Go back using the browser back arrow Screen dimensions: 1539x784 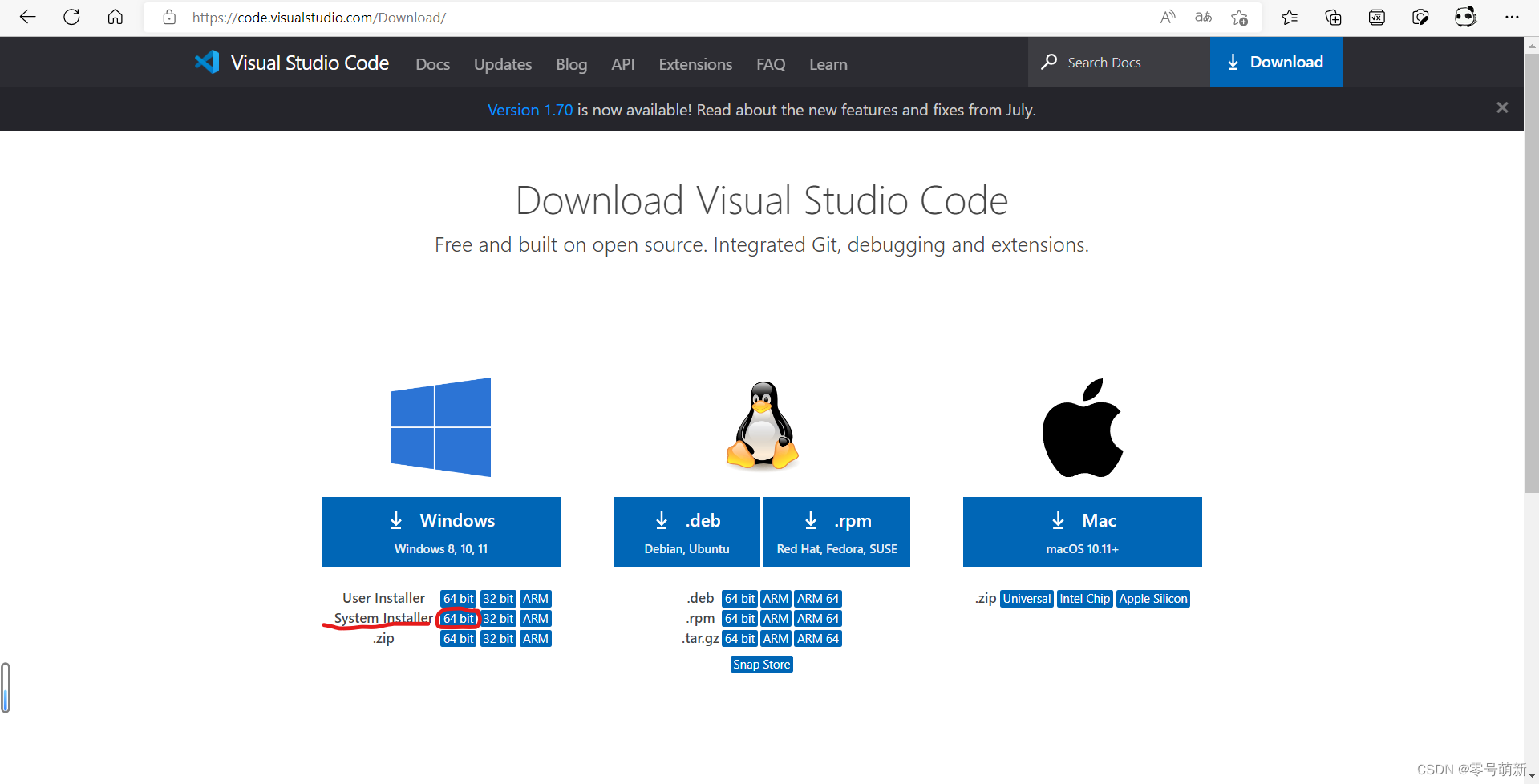tap(28, 17)
